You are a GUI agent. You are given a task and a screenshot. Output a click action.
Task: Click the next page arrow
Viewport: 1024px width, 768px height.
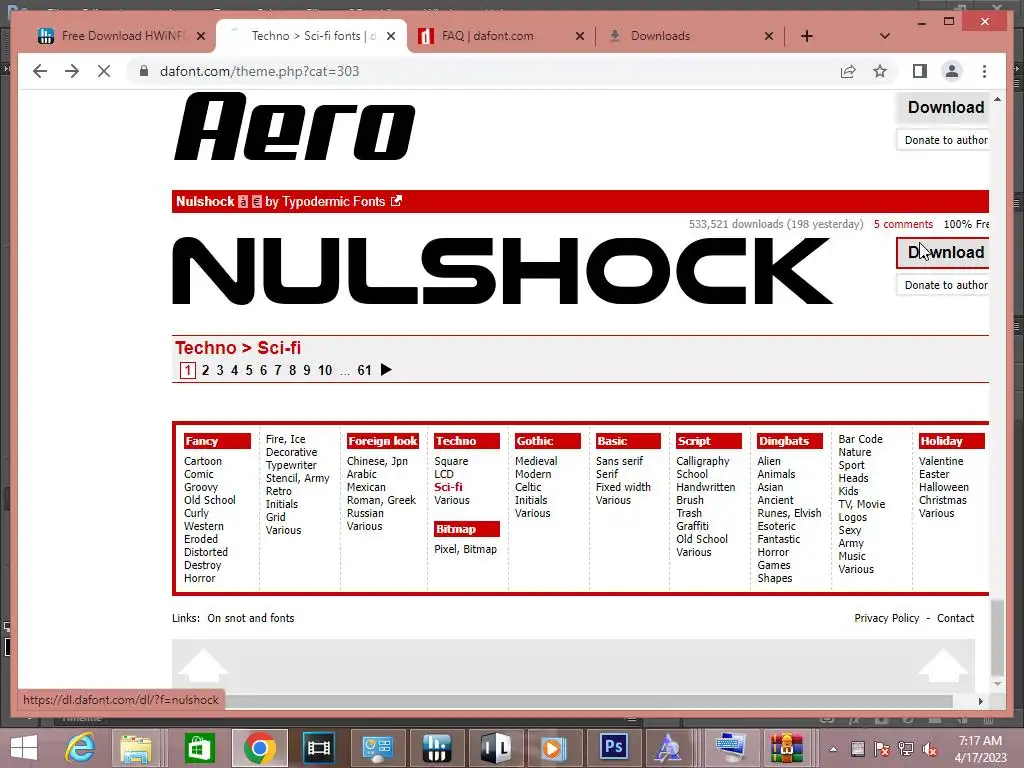click(386, 370)
